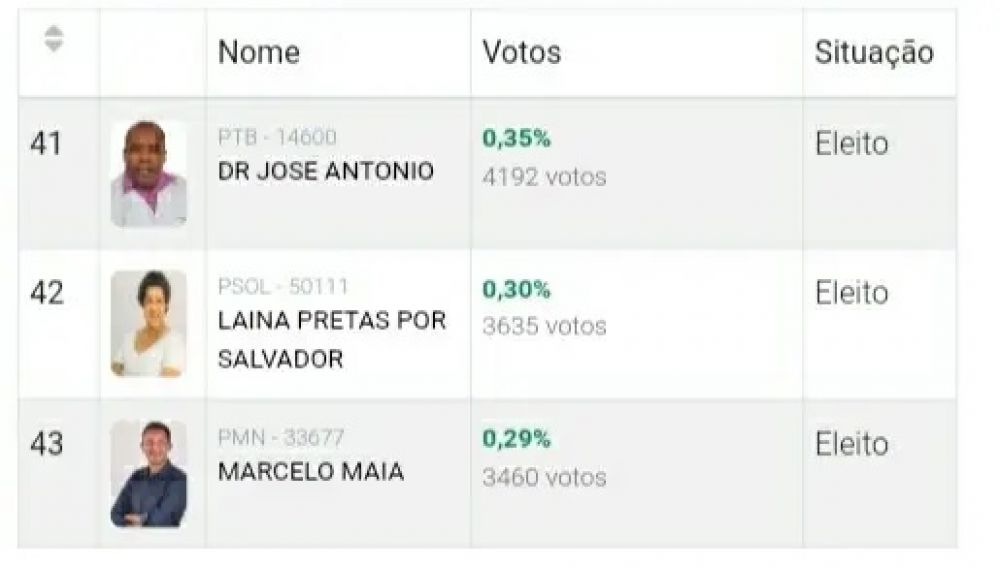Sort table by Votos column header
This screenshot has height=568, width=1000.
click(x=521, y=52)
